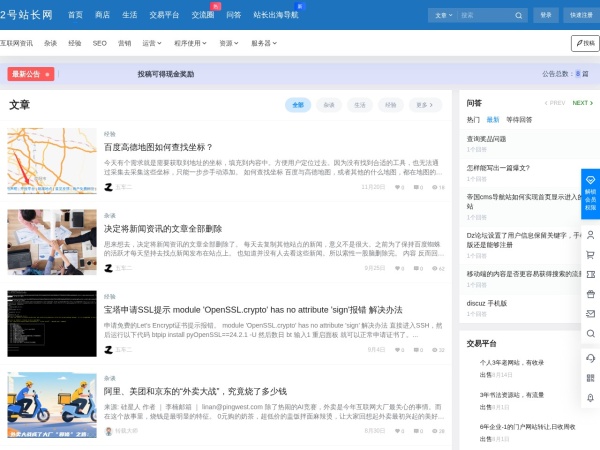This screenshot has width=600, height=450.
Task: Expand the 资源 submenu
Action: click(x=228, y=43)
